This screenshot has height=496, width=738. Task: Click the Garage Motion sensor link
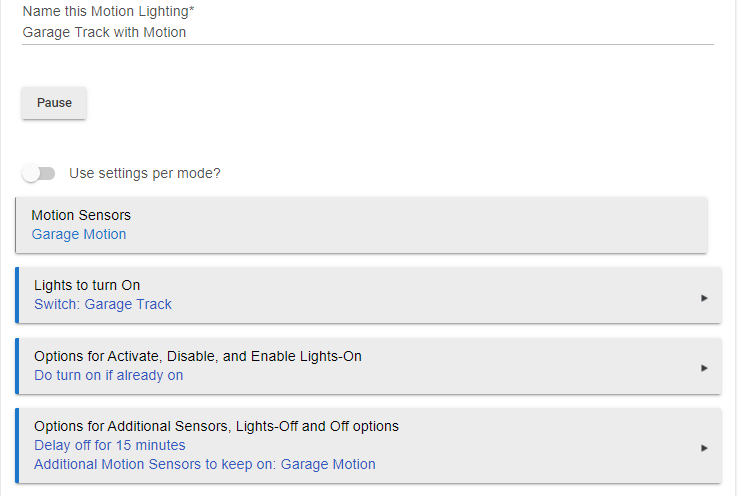[79, 234]
